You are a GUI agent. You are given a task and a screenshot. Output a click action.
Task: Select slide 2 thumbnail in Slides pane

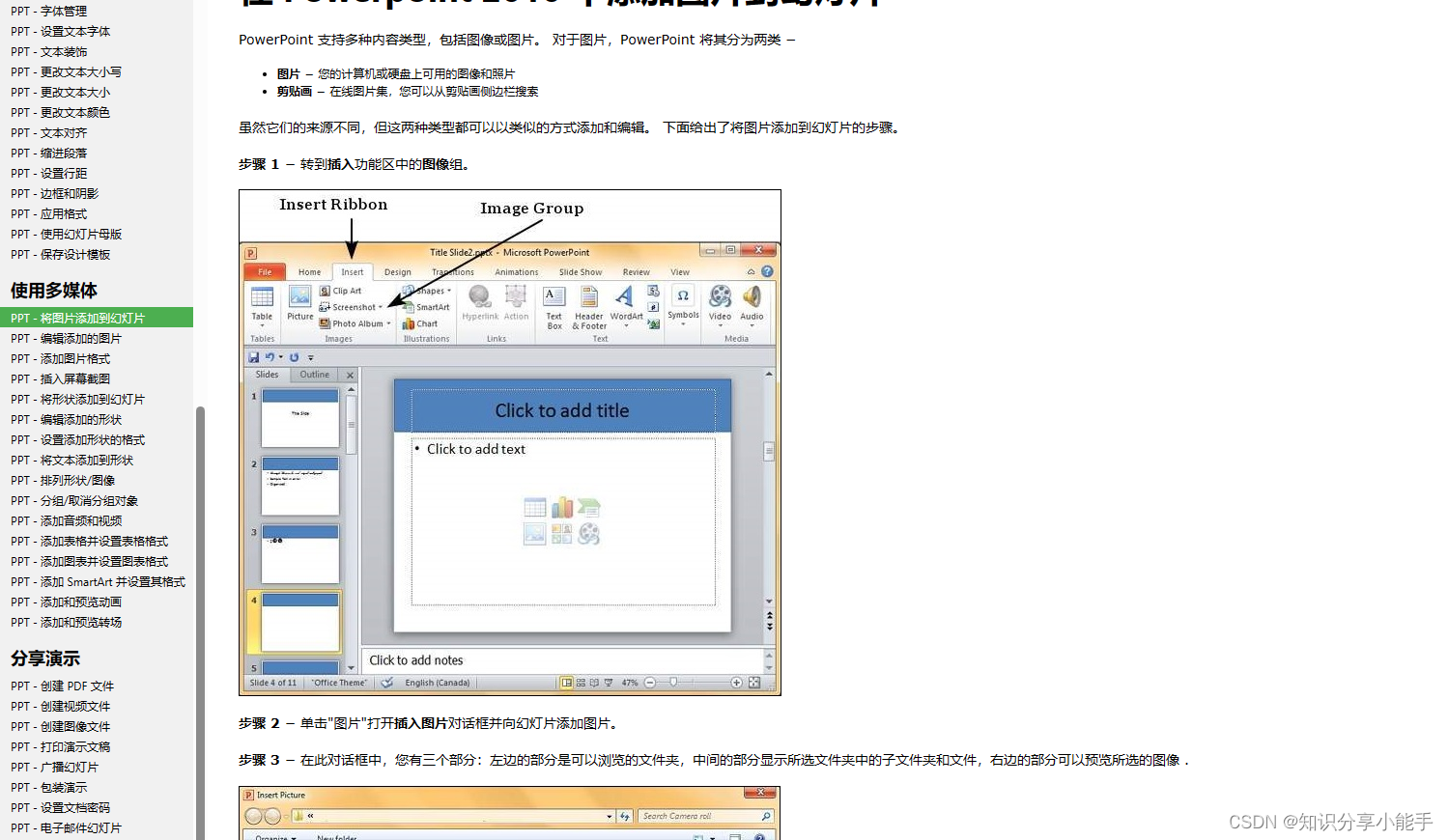click(300, 486)
